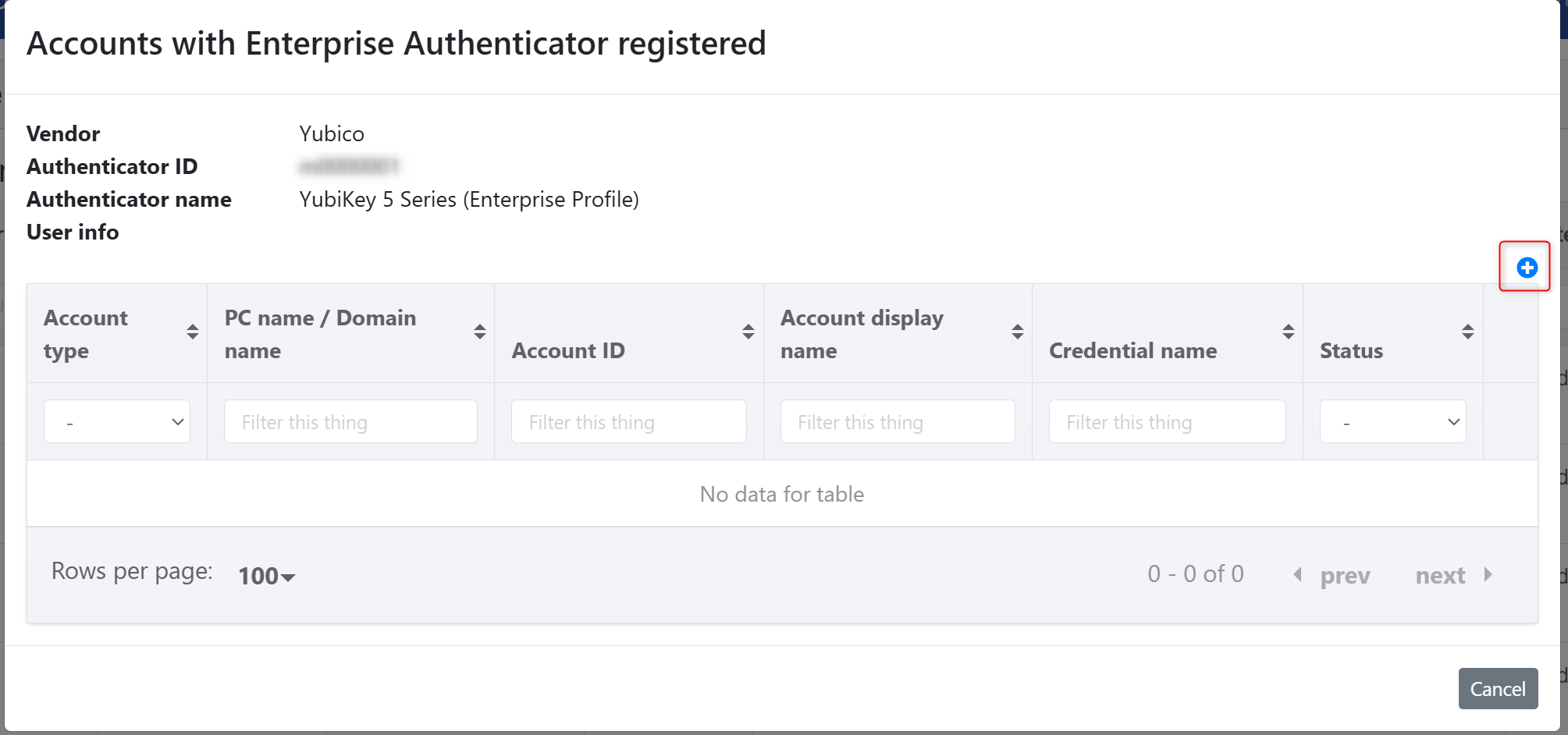Focus the PC name / Domain name filter field
Viewport: 1568px width, 735px height.
coord(350,421)
